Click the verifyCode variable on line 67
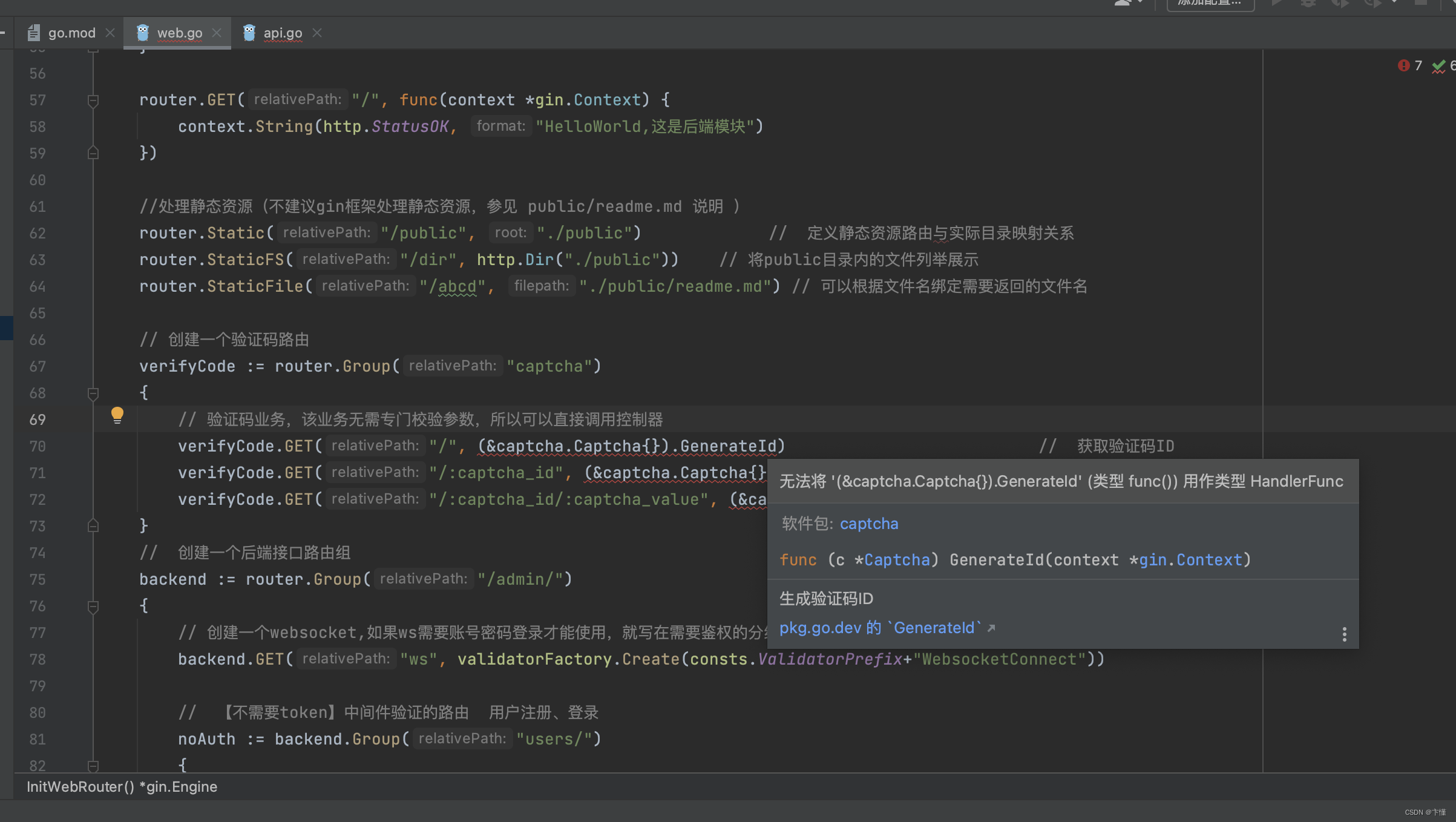Image resolution: width=1456 pixels, height=822 pixels. coord(187,366)
